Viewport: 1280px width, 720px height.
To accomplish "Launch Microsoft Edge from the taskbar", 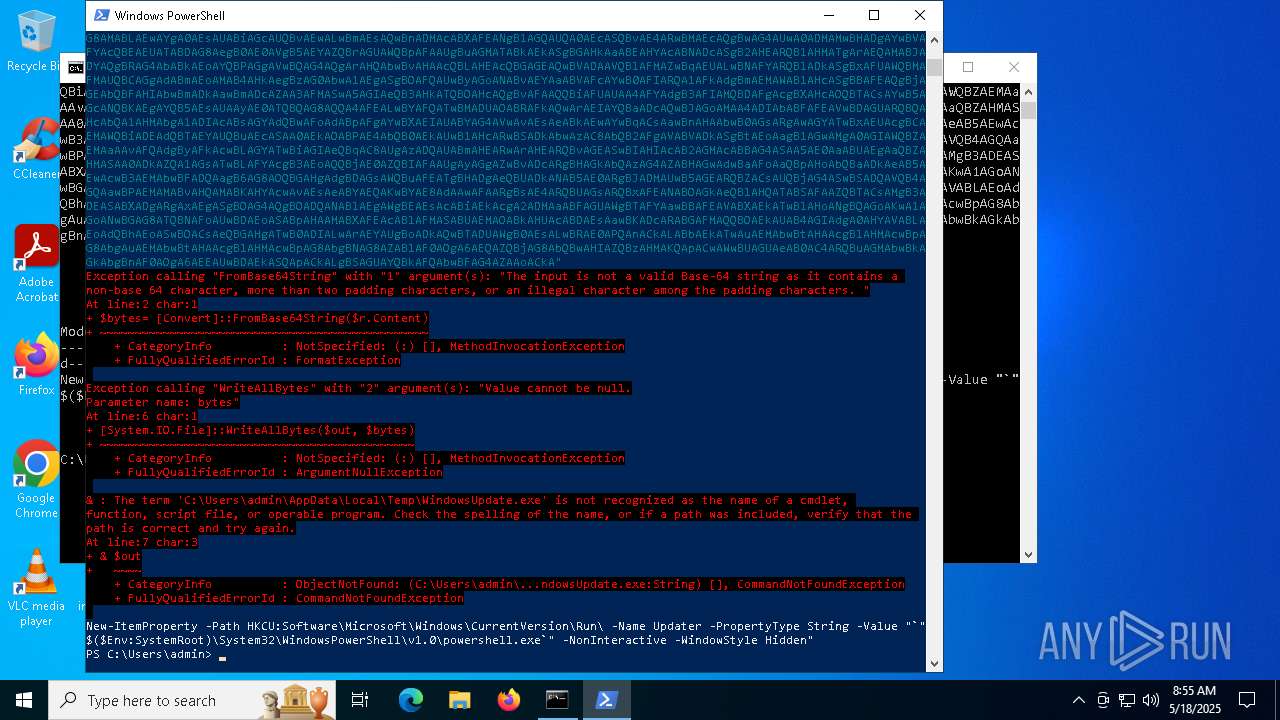I will 411,700.
